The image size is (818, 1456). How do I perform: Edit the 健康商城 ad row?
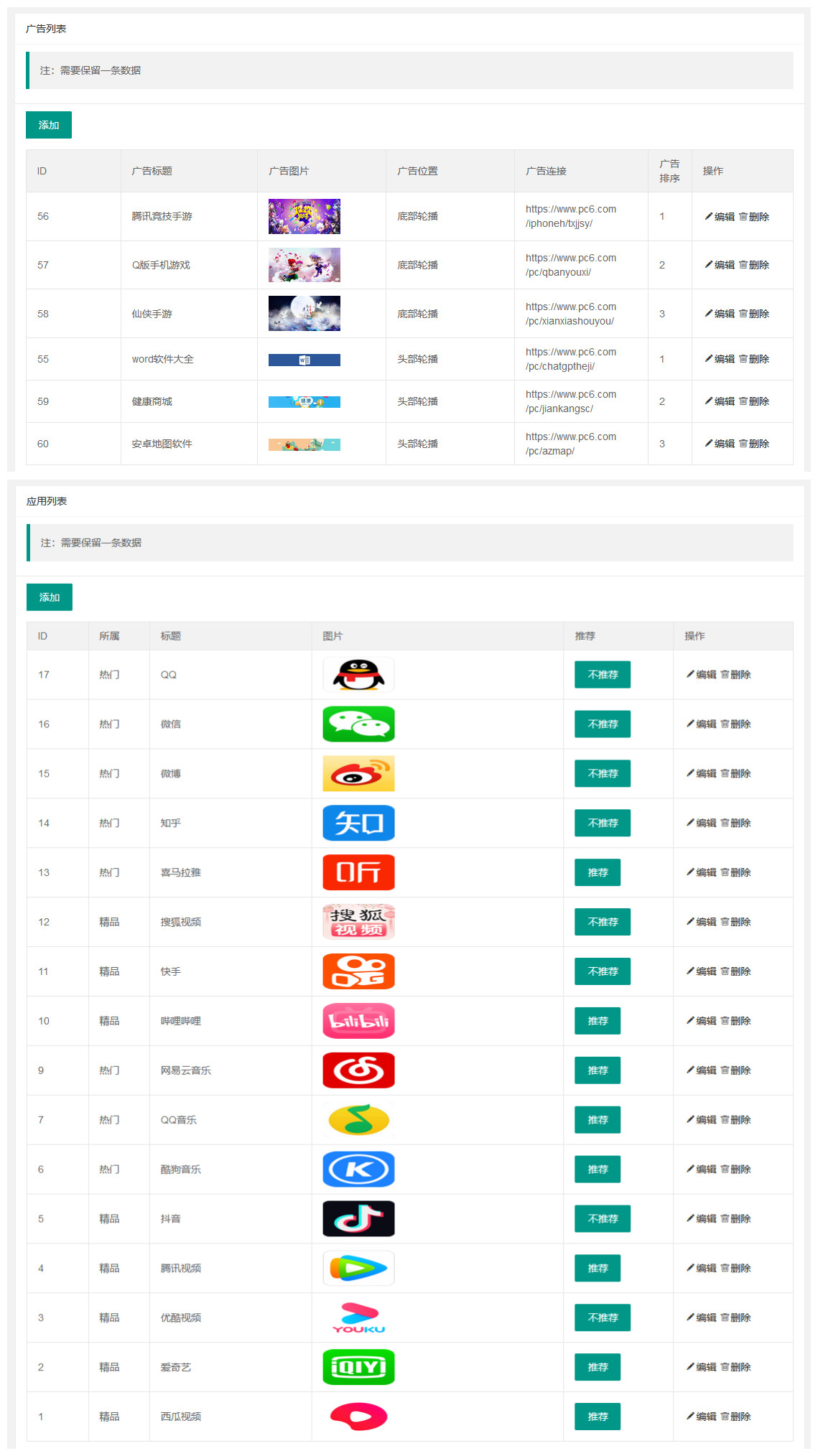pos(720,401)
